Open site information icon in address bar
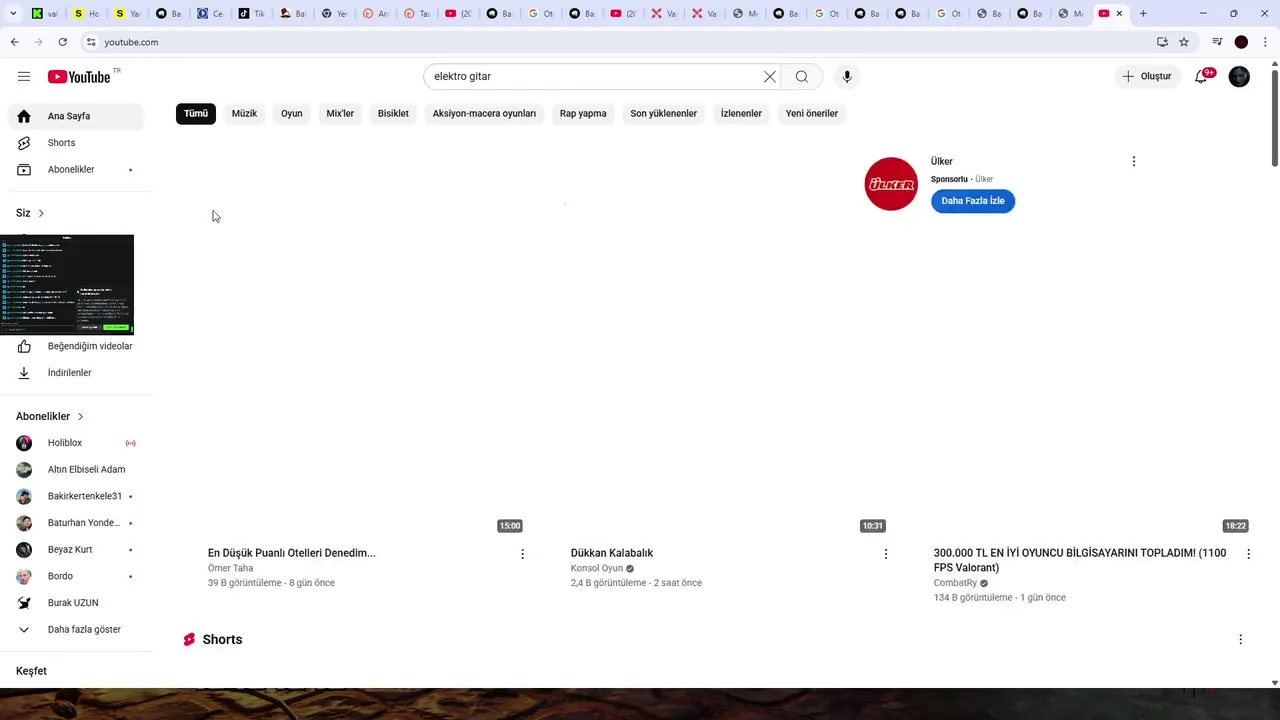 (90, 42)
